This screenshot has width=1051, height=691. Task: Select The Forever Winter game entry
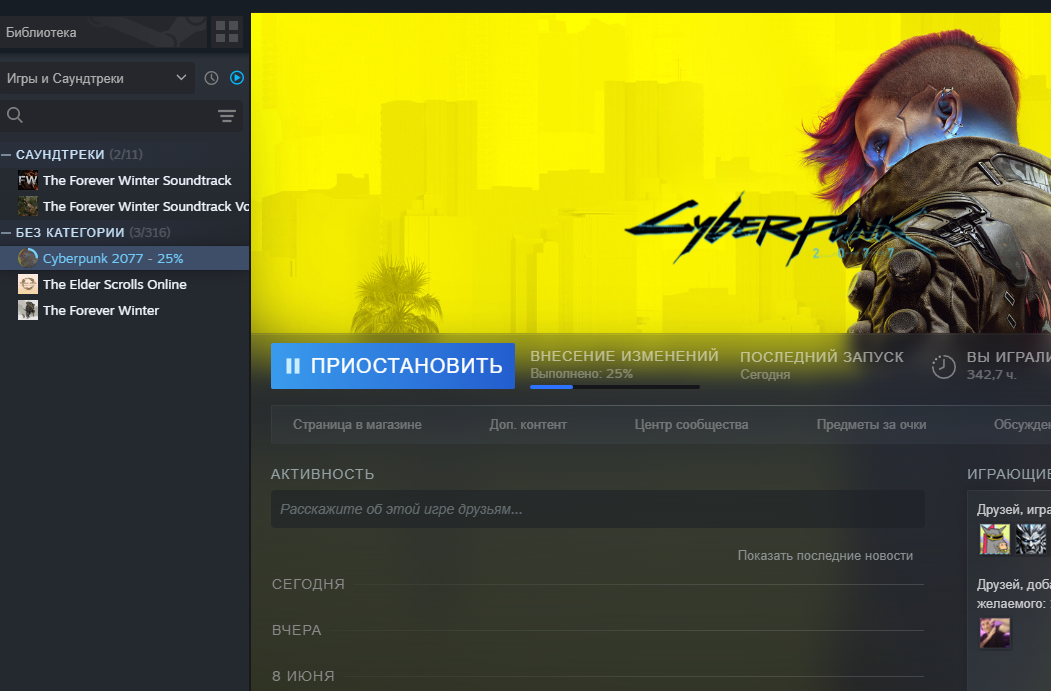pyautogui.click(x=125, y=310)
